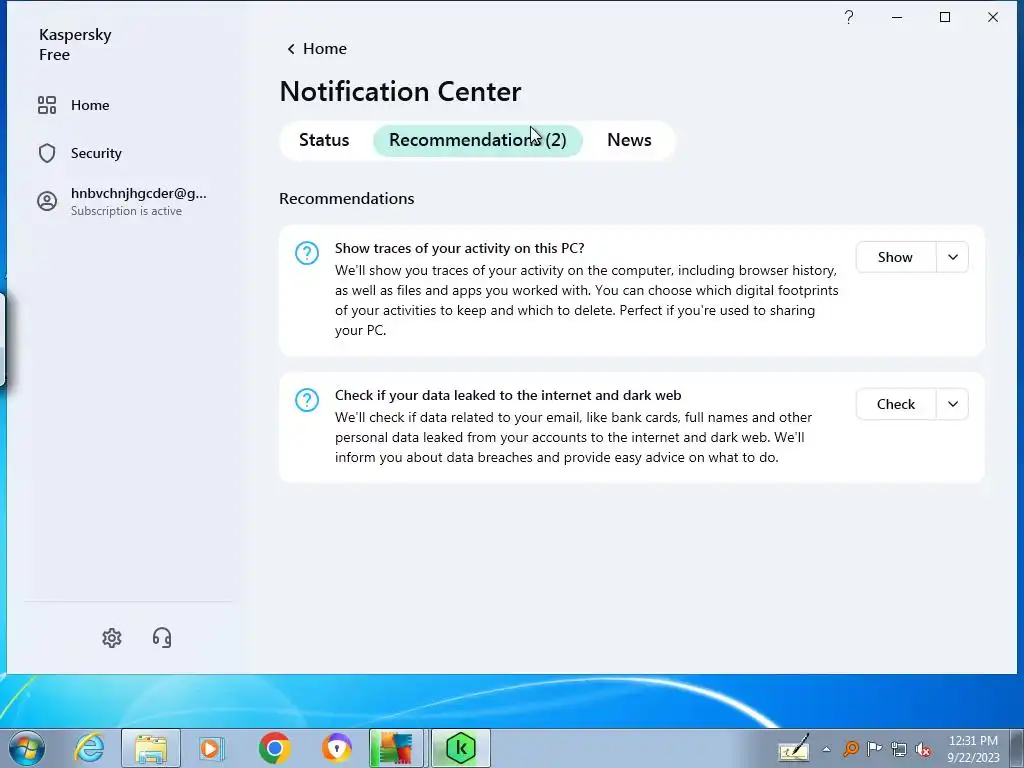Click the Home grid icon in sidebar
The image size is (1024, 768).
47,105
